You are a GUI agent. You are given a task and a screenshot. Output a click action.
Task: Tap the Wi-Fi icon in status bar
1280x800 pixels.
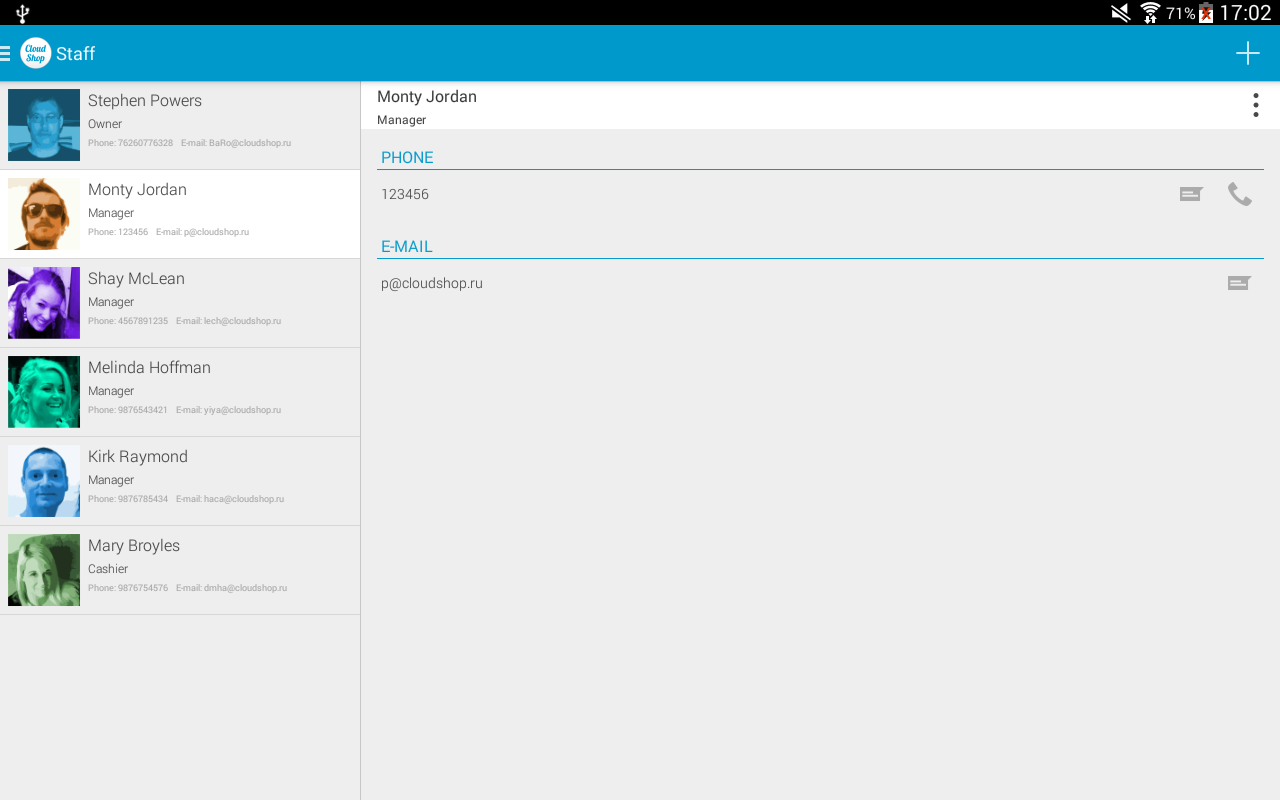point(1150,13)
